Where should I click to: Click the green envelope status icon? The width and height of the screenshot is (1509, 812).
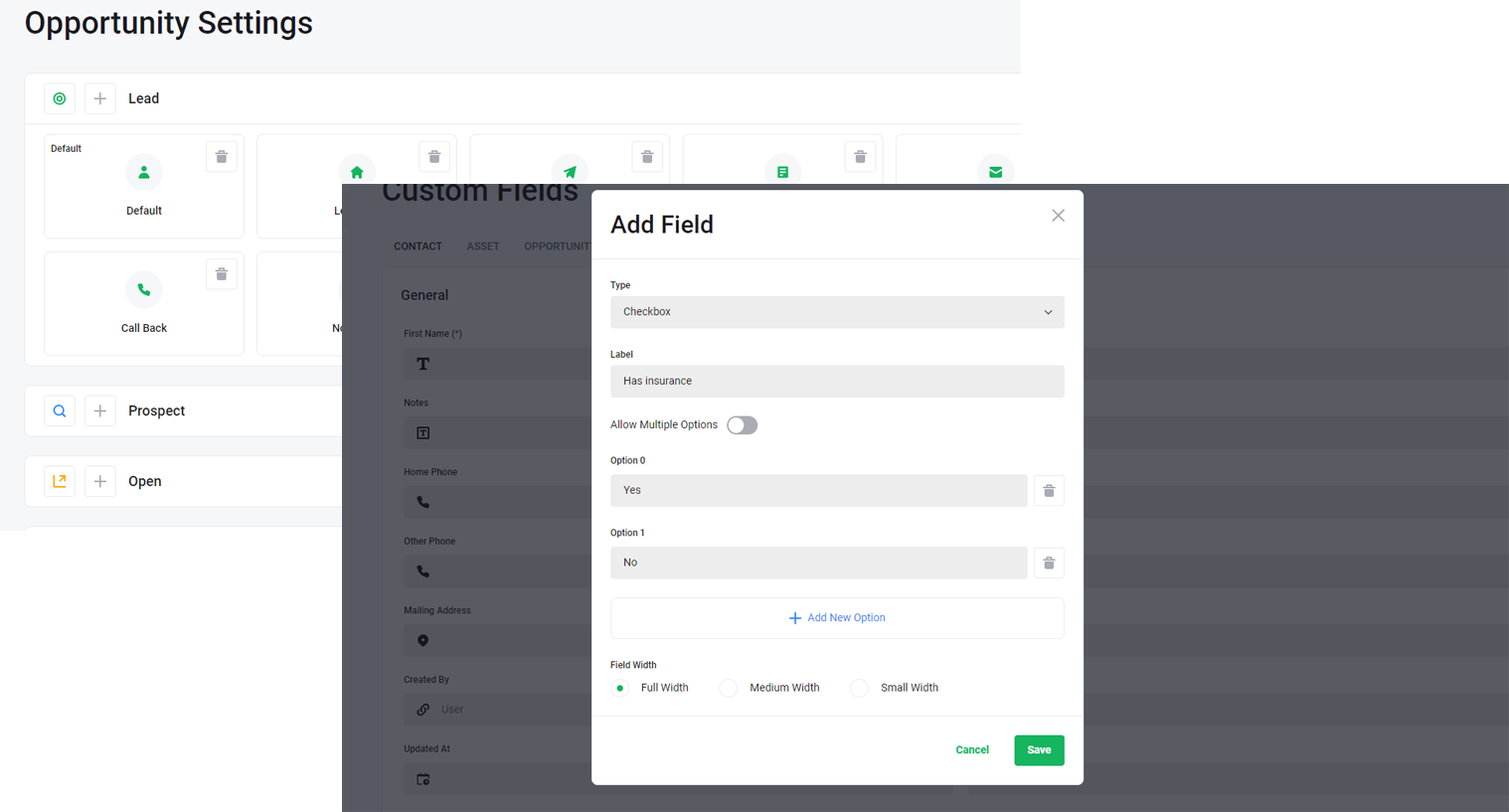pyautogui.click(x=995, y=171)
